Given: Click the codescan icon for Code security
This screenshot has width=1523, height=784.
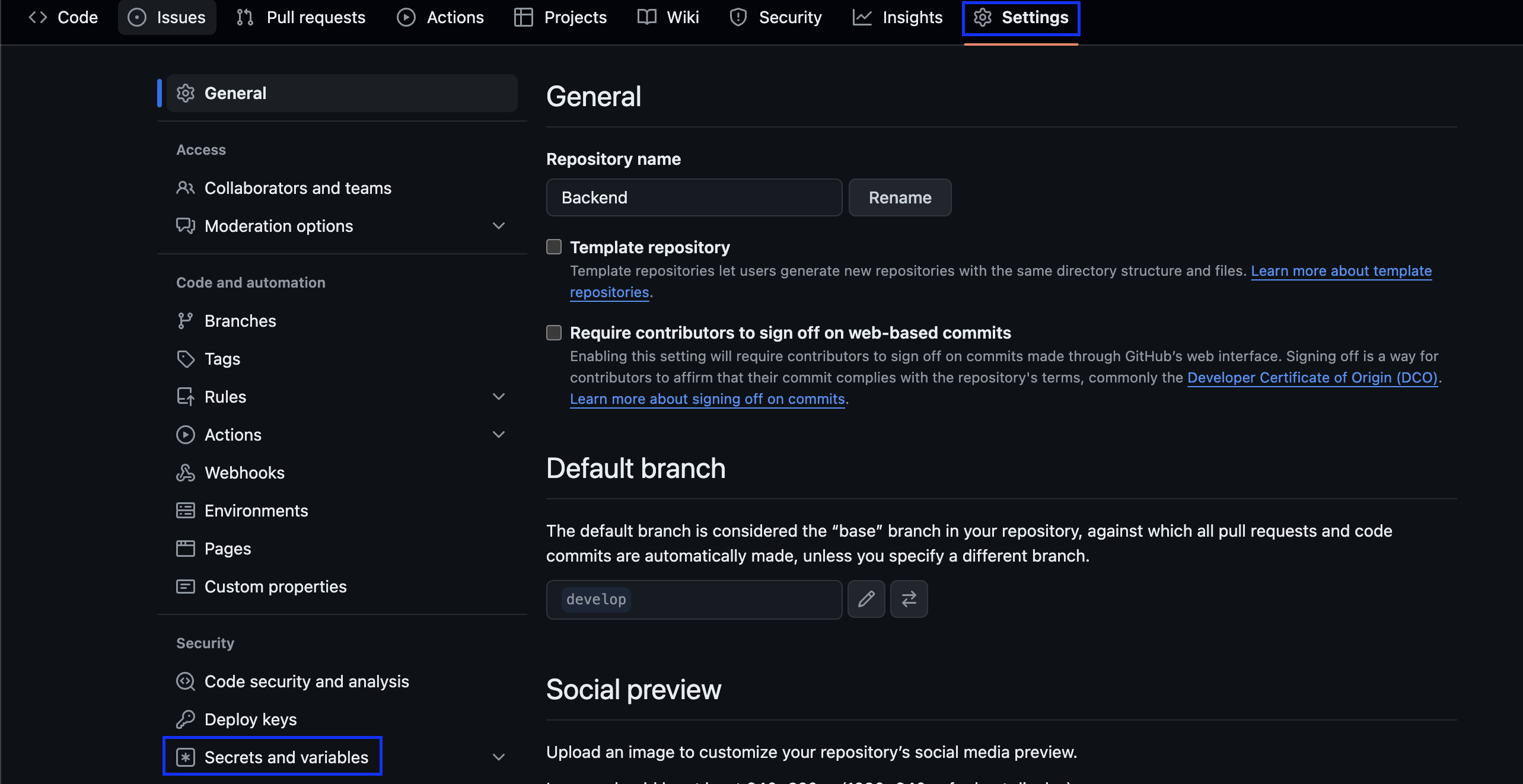Looking at the screenshot, I should pyautogui.click(x=186, y=681).
